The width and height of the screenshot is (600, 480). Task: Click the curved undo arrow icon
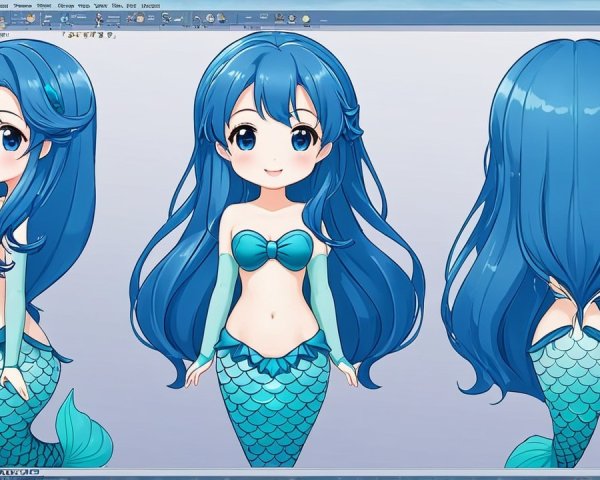point(197,19)
